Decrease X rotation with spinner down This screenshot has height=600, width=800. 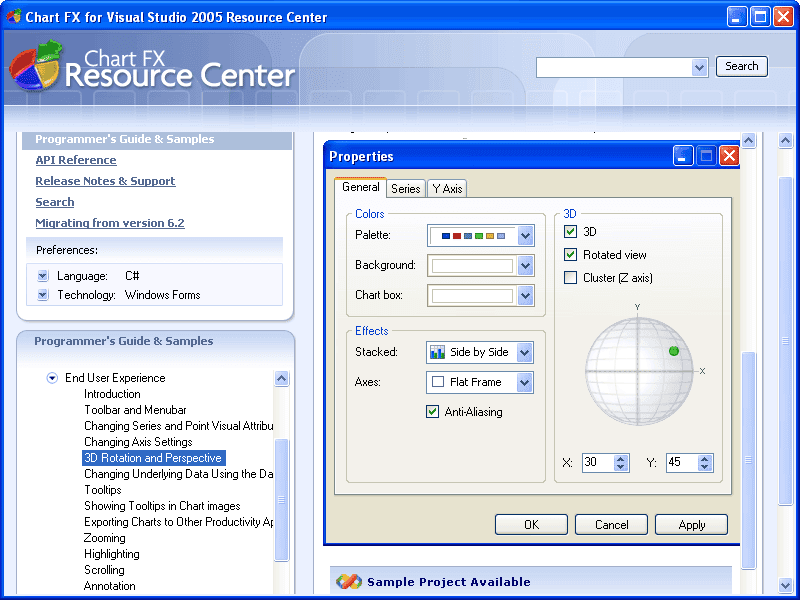[620, 467]
